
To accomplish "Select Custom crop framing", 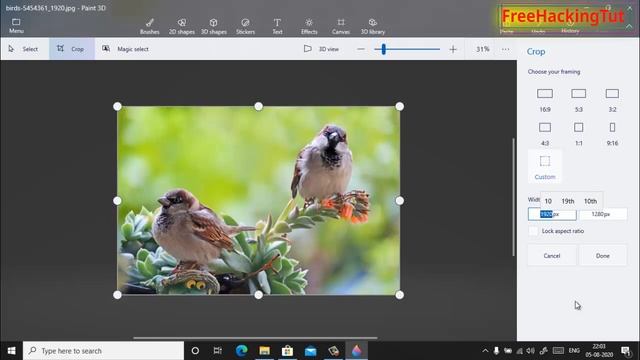I will coord(545,167).
